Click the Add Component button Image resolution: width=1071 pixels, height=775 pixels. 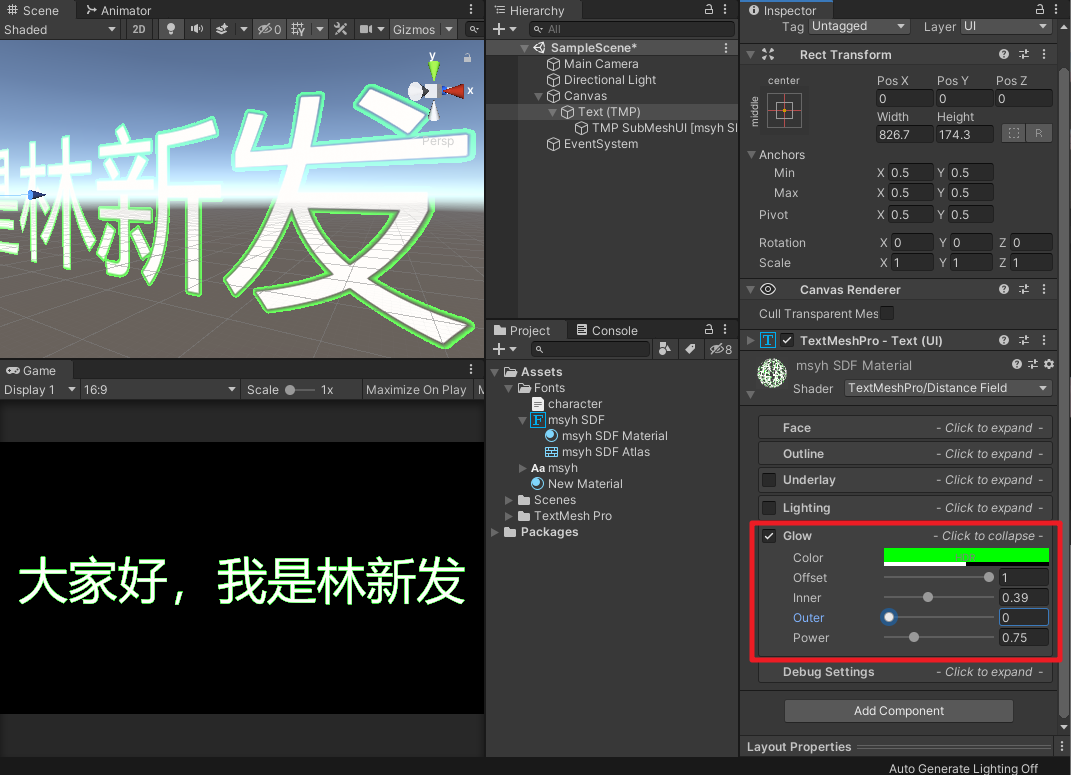point(897,710)
